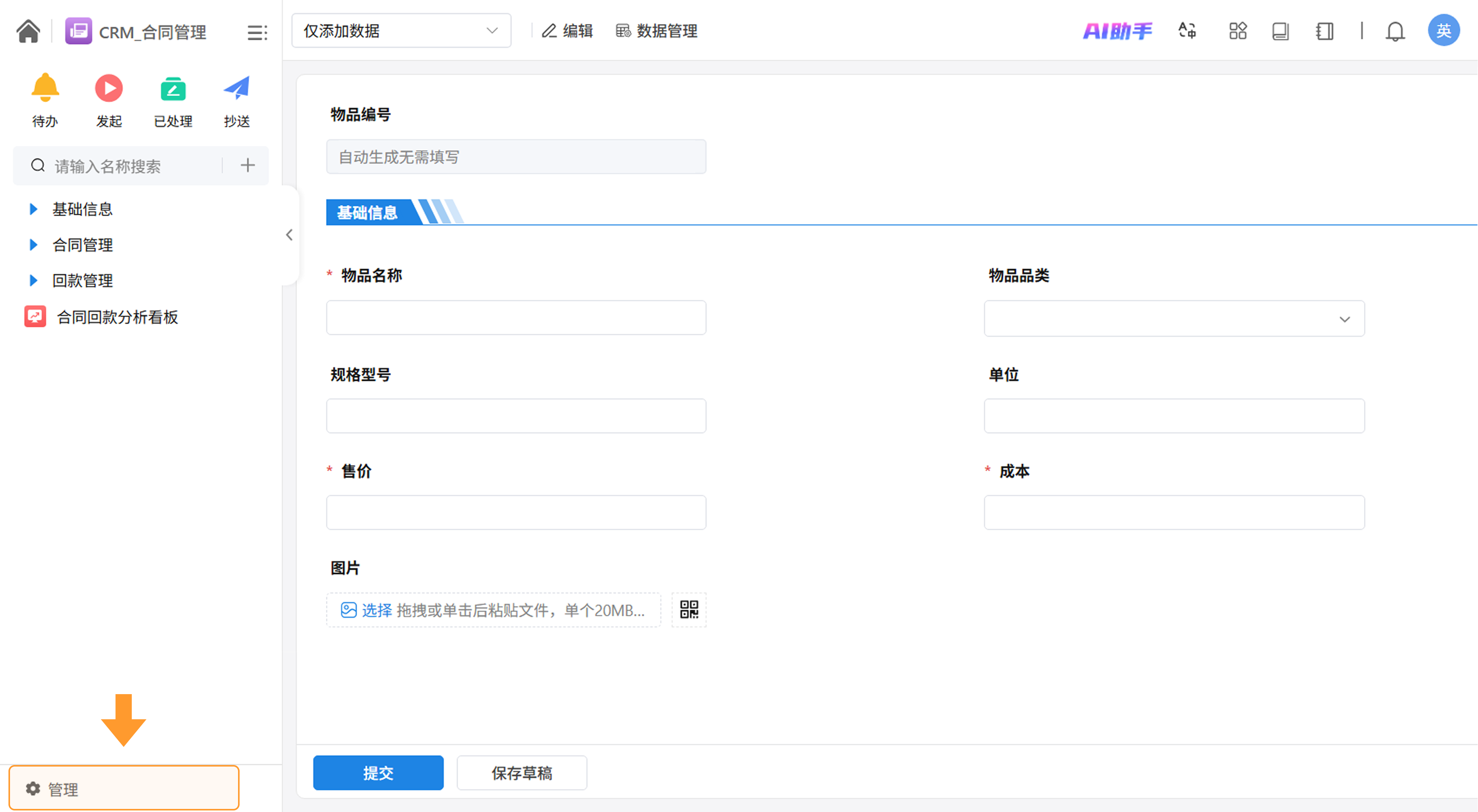Click the plus icon beside search
The width and height of the screenshot is (1478, 812).
pos(247,166)
